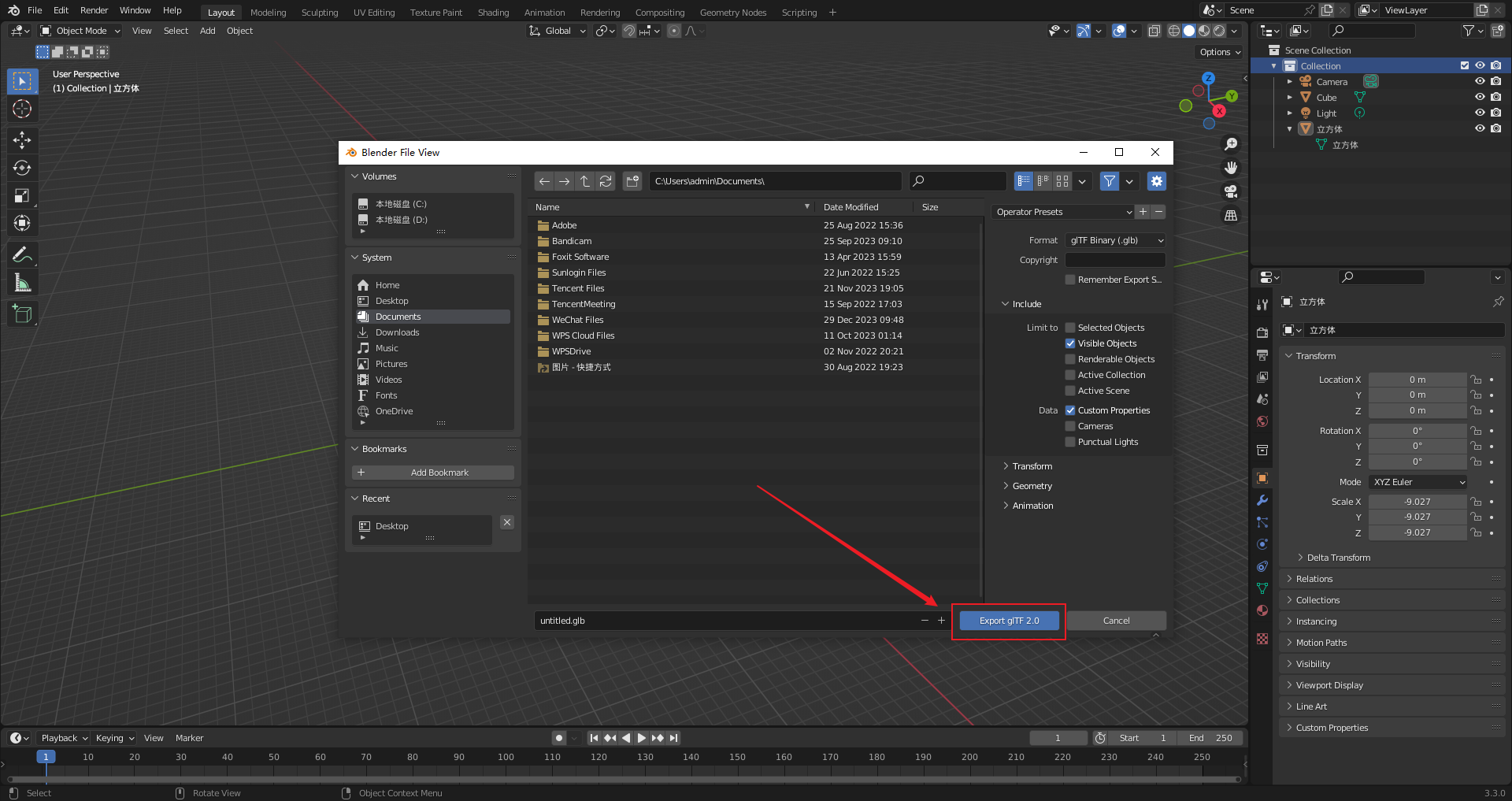
Task: Go forward in file browser history
Action: [x=565, y=181]
